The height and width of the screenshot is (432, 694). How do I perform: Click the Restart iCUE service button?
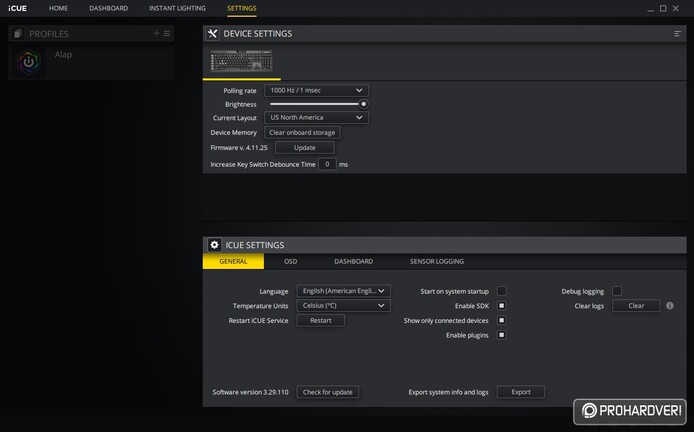pos(320,320)
